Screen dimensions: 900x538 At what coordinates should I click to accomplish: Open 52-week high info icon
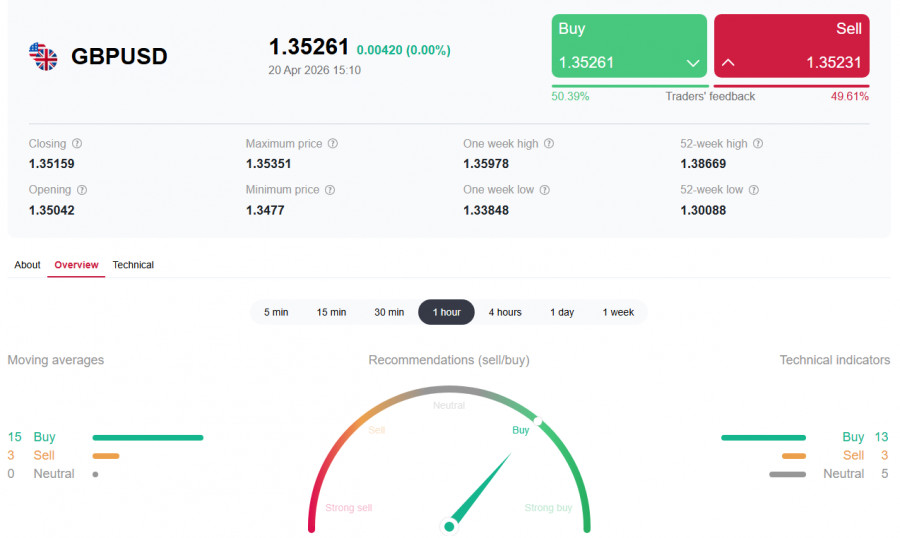coord(758,144)
